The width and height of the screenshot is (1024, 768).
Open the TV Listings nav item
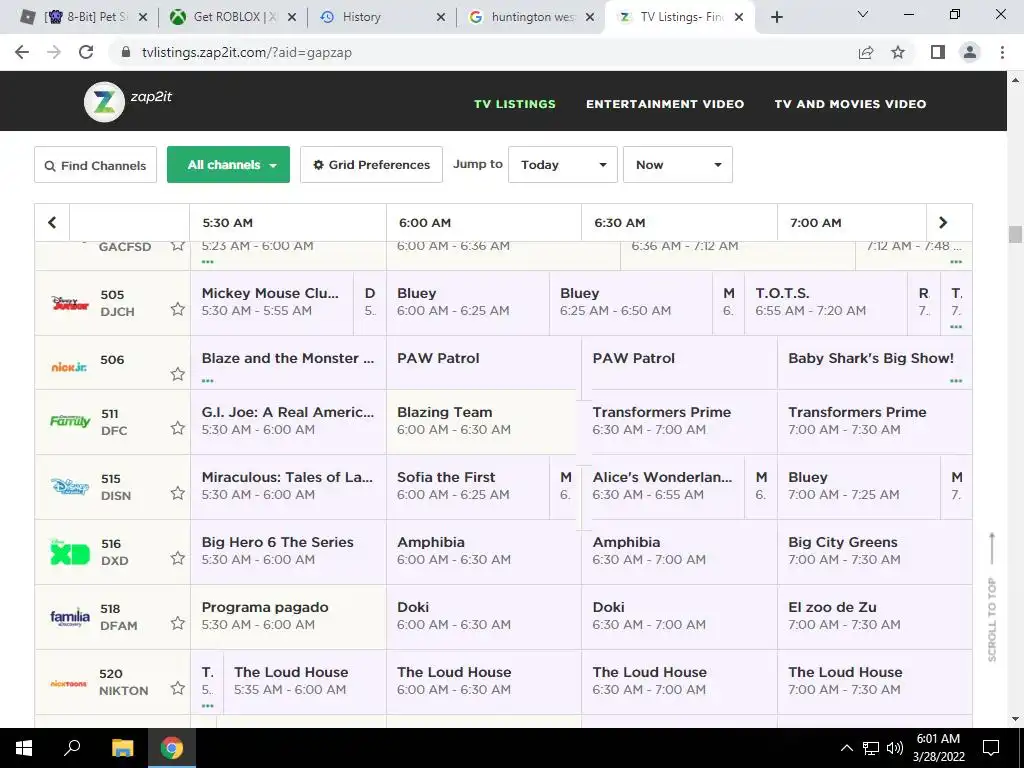515,104
